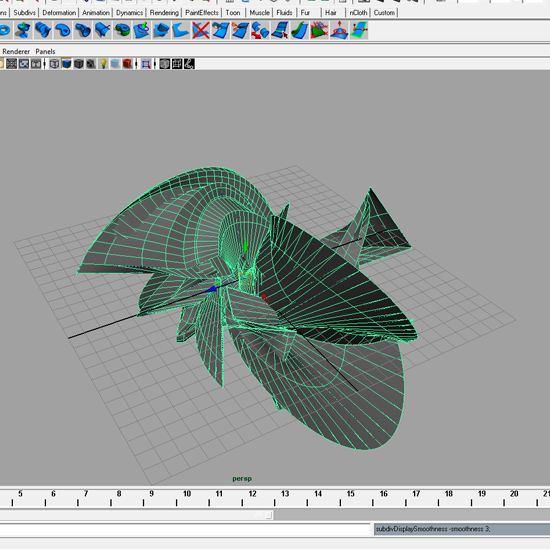This screenshot has width=550, height=550.
Task: Click frame 10 on the time slider
Action: (187, 494)
